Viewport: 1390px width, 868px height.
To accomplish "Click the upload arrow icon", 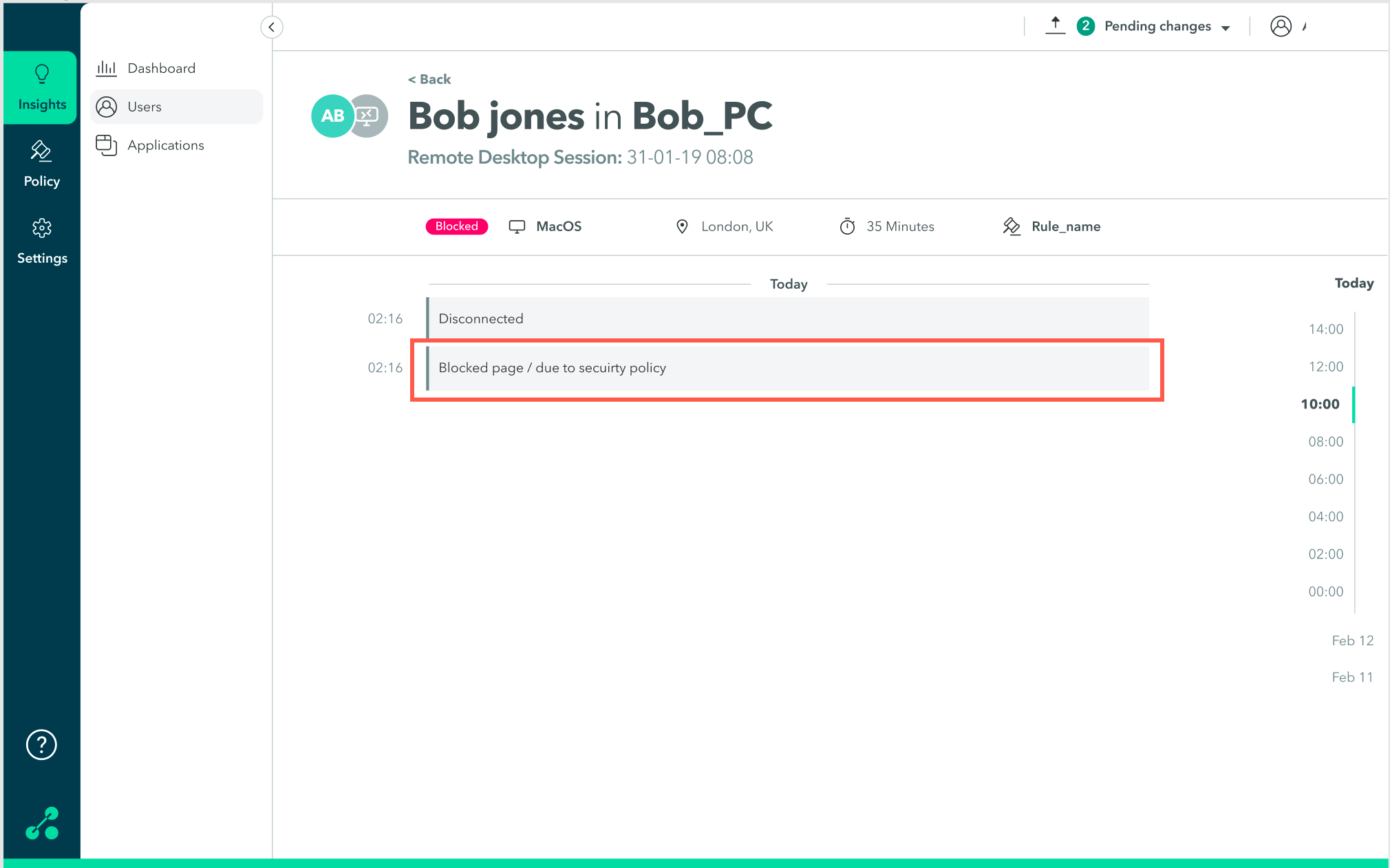I will 1055,26.
